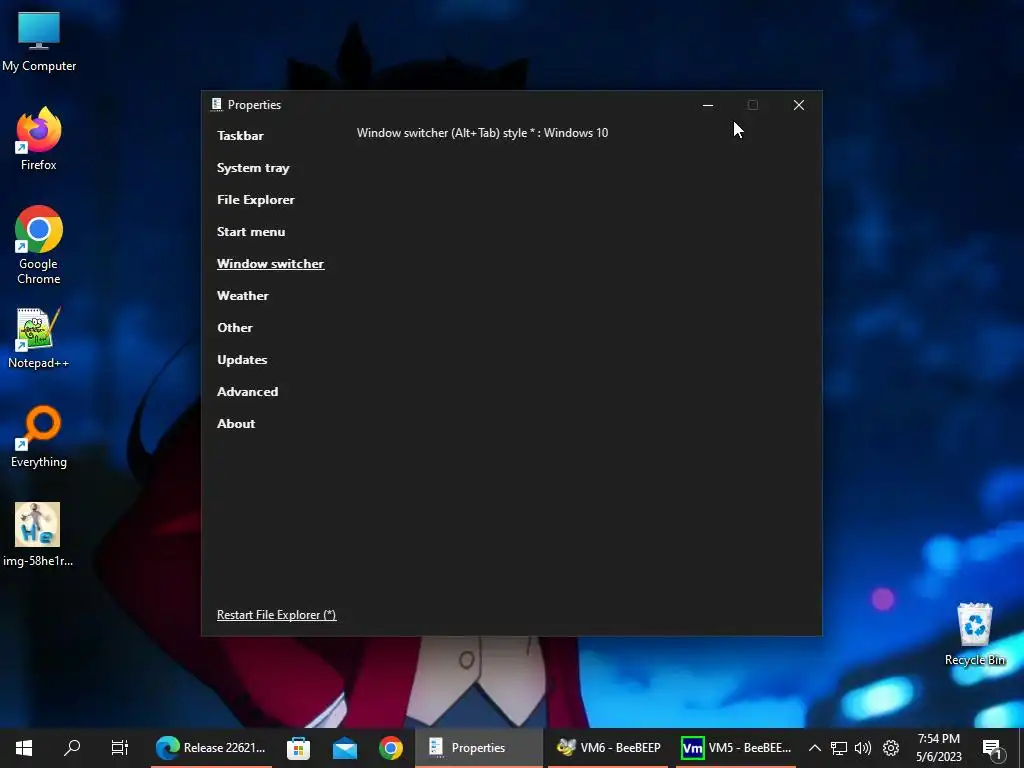Open the clock showing 7:54 PM

click(x=938, y=748)
